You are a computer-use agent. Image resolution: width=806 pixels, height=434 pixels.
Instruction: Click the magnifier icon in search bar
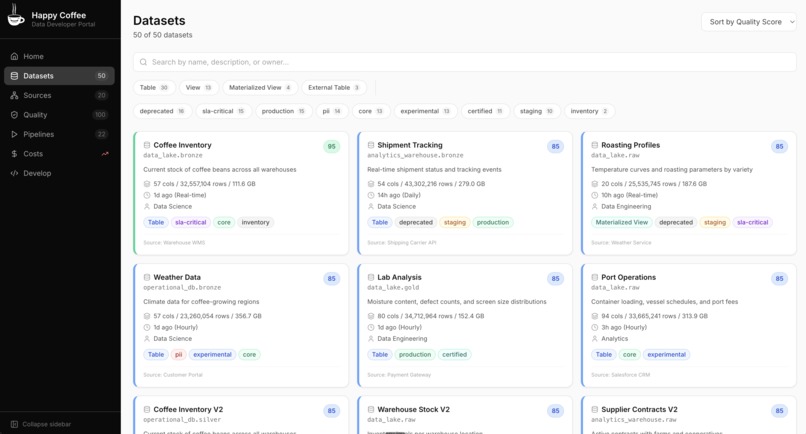(143, 62)
